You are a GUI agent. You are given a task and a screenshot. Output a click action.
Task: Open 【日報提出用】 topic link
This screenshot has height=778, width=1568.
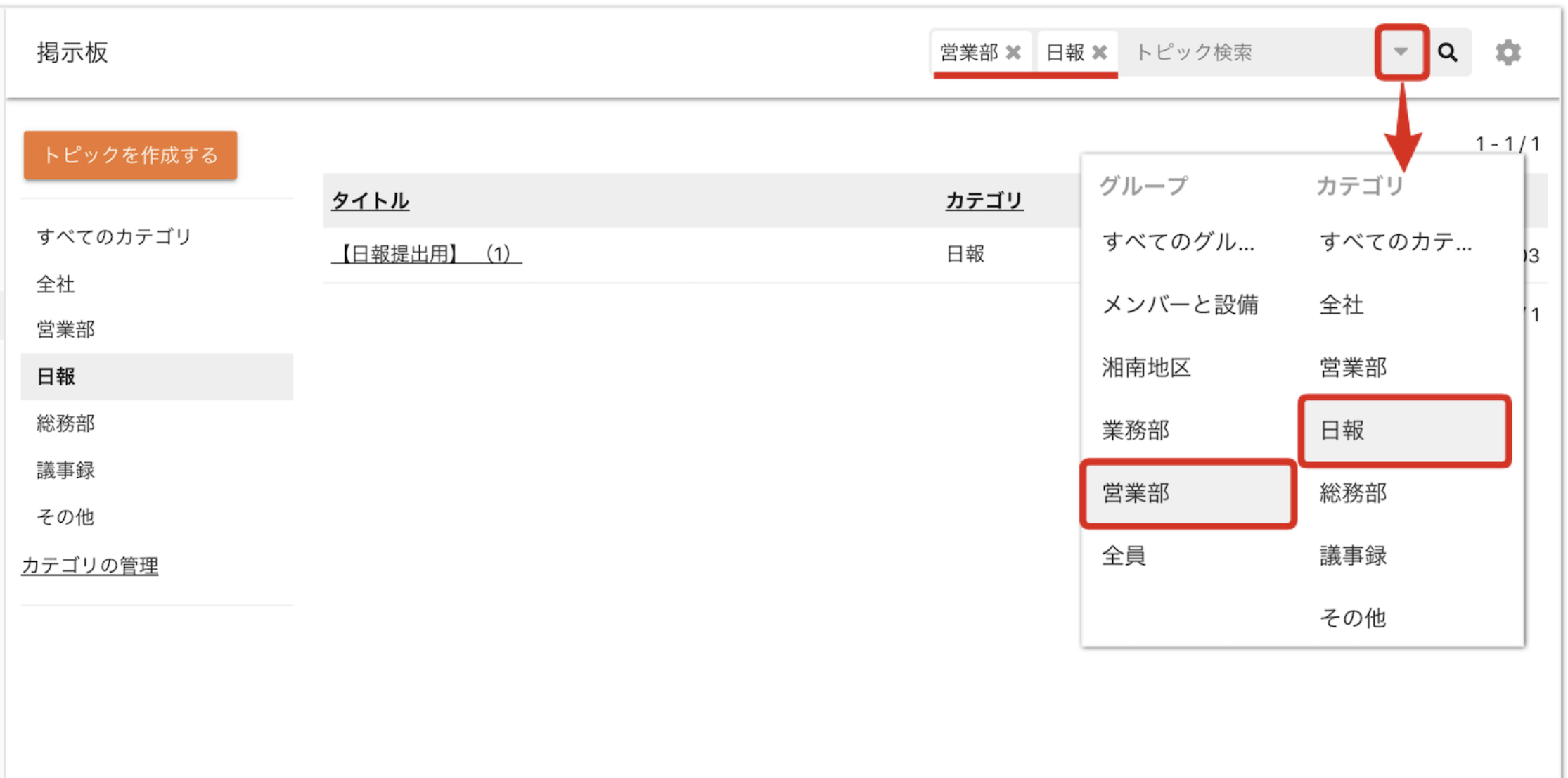(x=426, y=253)
